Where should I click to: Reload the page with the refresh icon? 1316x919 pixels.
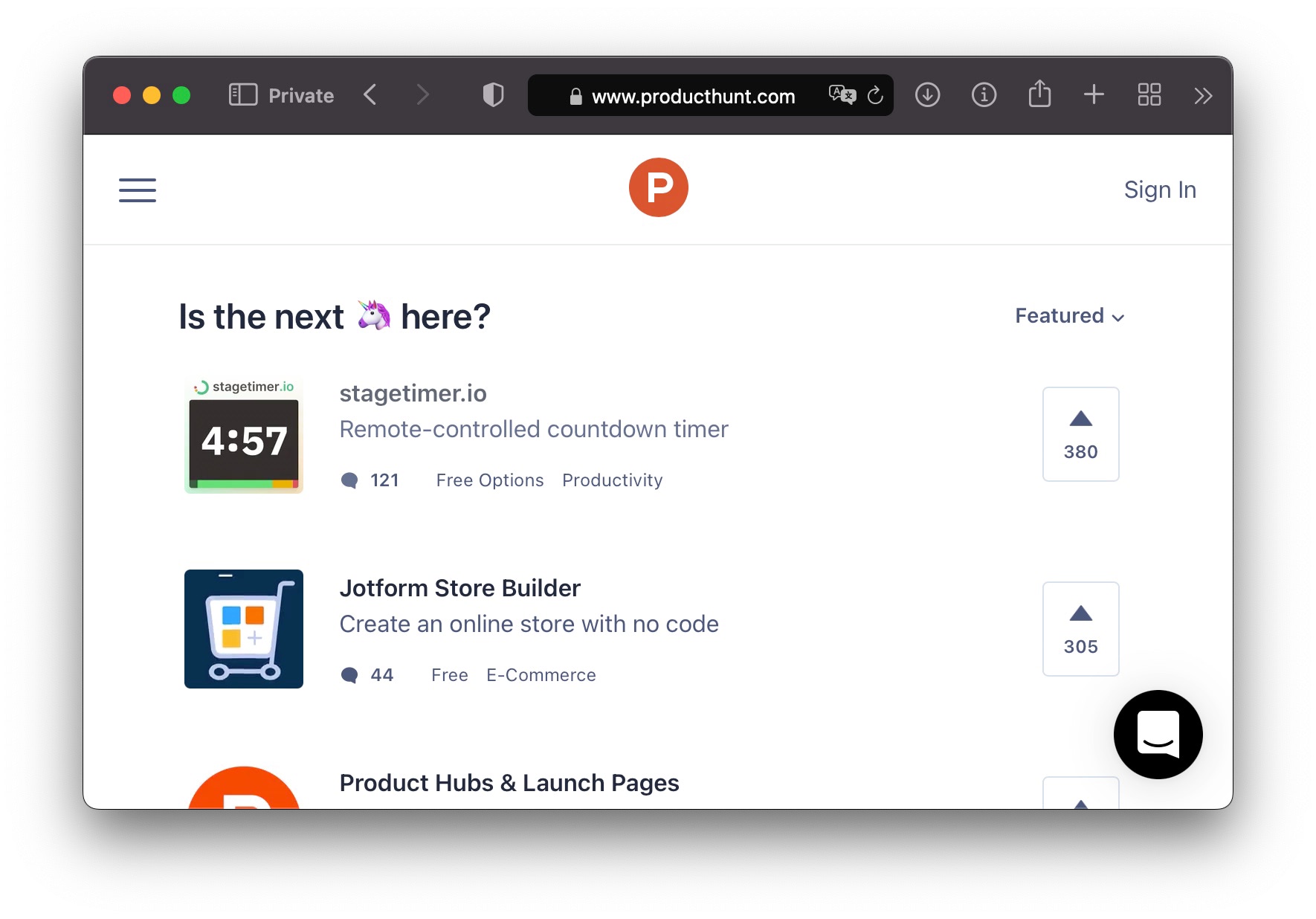click(875, 95)
